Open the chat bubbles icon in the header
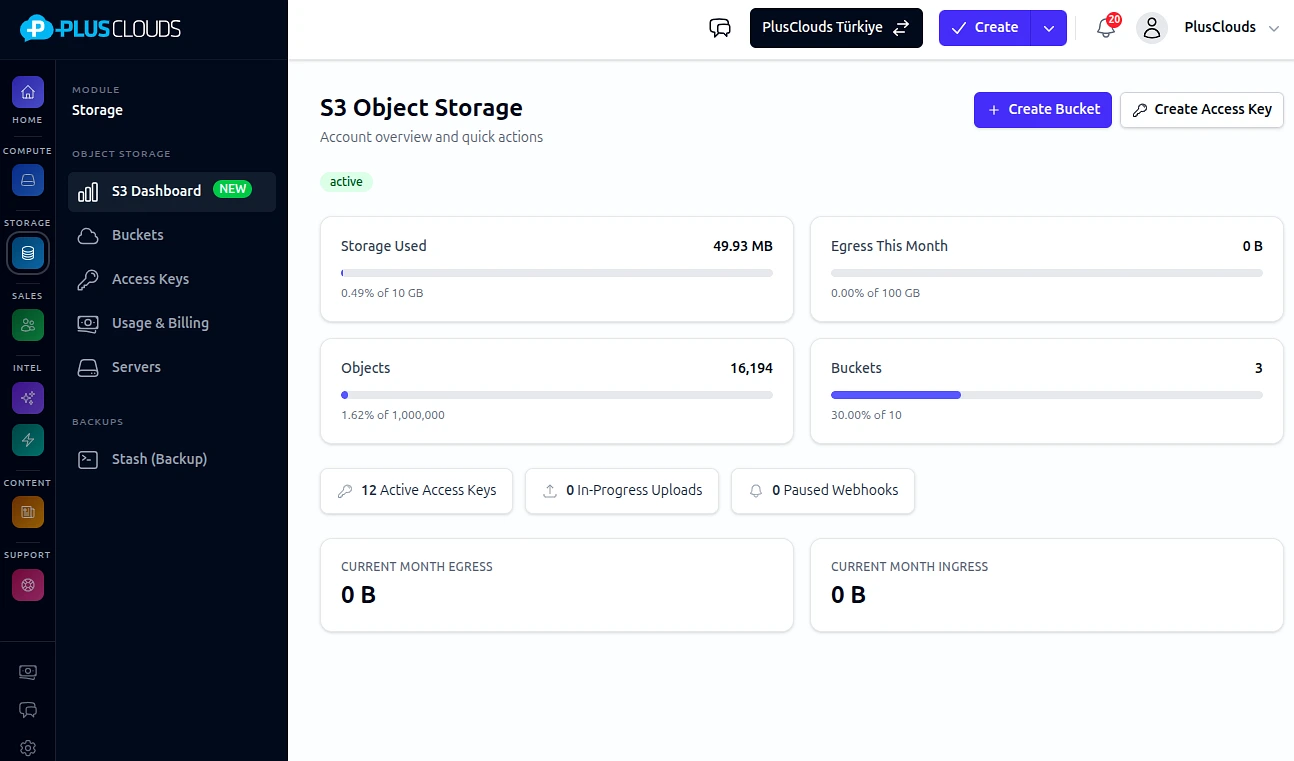 pos(720,28)
